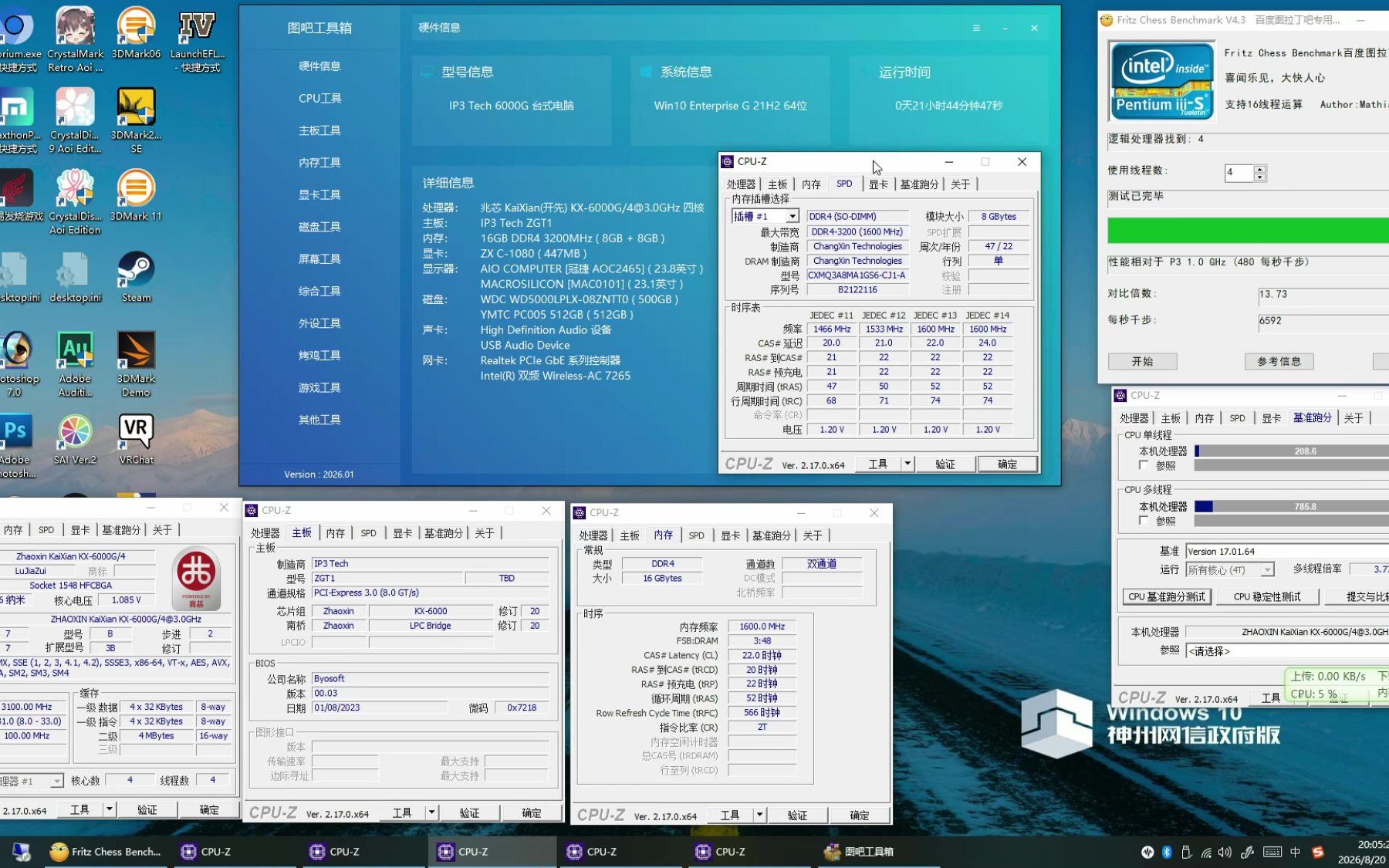
Task: Expand the 工具 arrow in the processor CPU-Z window
Action: (110, 809)
